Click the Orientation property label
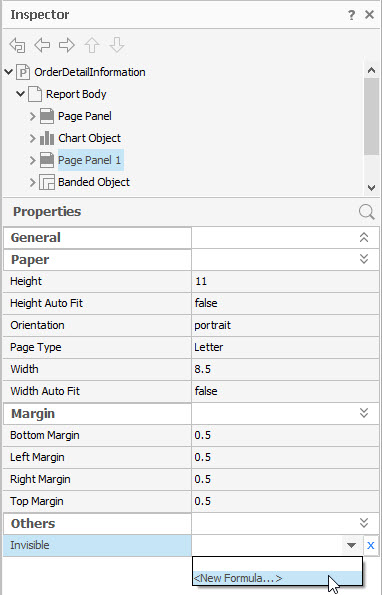Image resolution: width=382 pixels, height=595 pixels. coord(37,325)
